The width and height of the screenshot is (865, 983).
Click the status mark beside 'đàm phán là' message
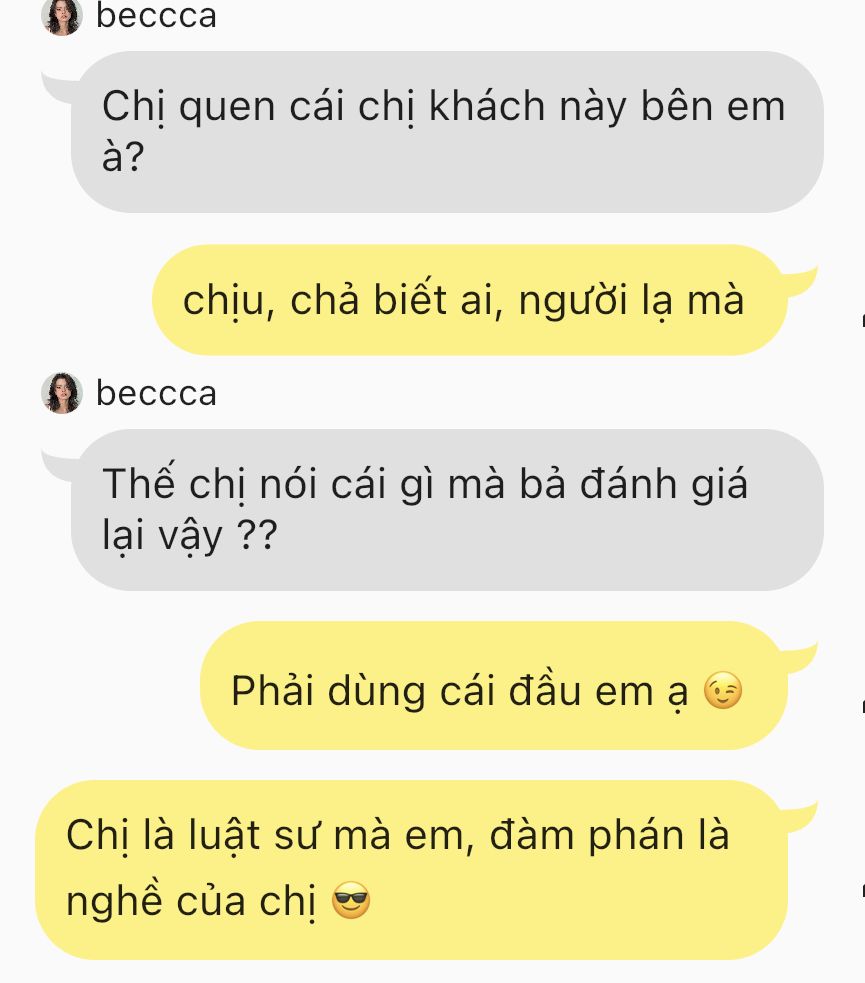(x=862, y=890)
